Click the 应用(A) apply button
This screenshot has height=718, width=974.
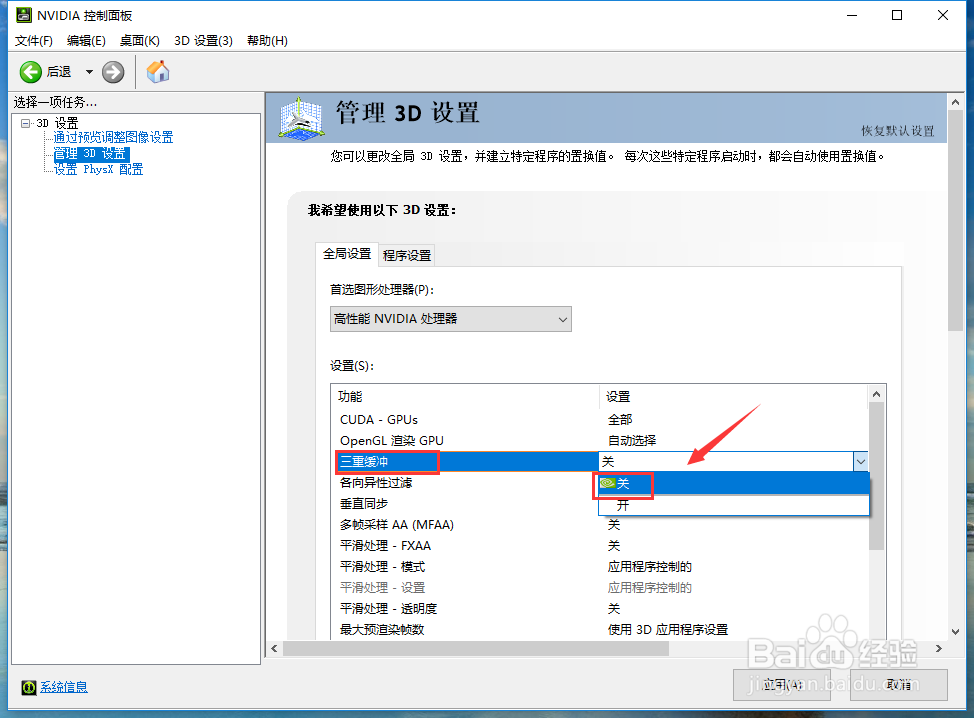pyautogui.click(x=782, y=684)
